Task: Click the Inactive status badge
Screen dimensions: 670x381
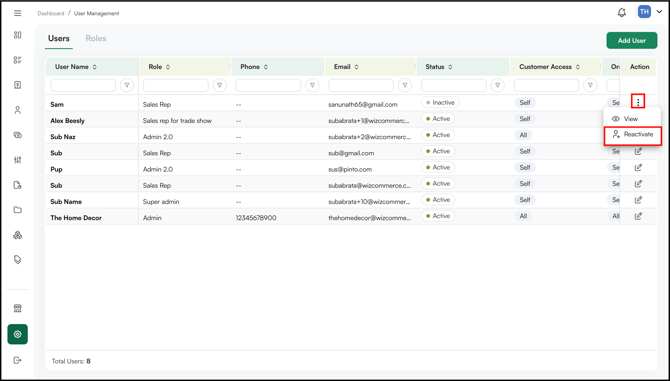Action: [x=440, y=103]
